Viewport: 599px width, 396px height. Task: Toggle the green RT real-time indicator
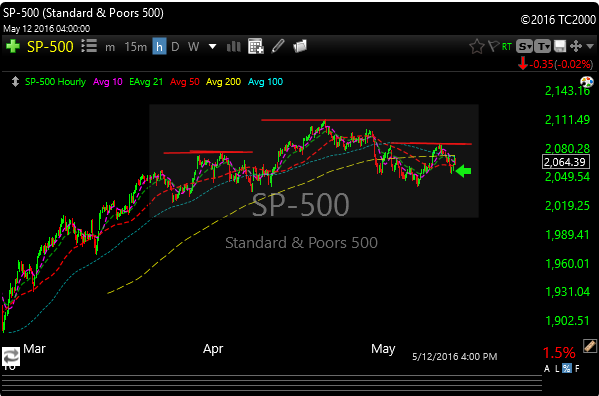(x=507, y=47)
